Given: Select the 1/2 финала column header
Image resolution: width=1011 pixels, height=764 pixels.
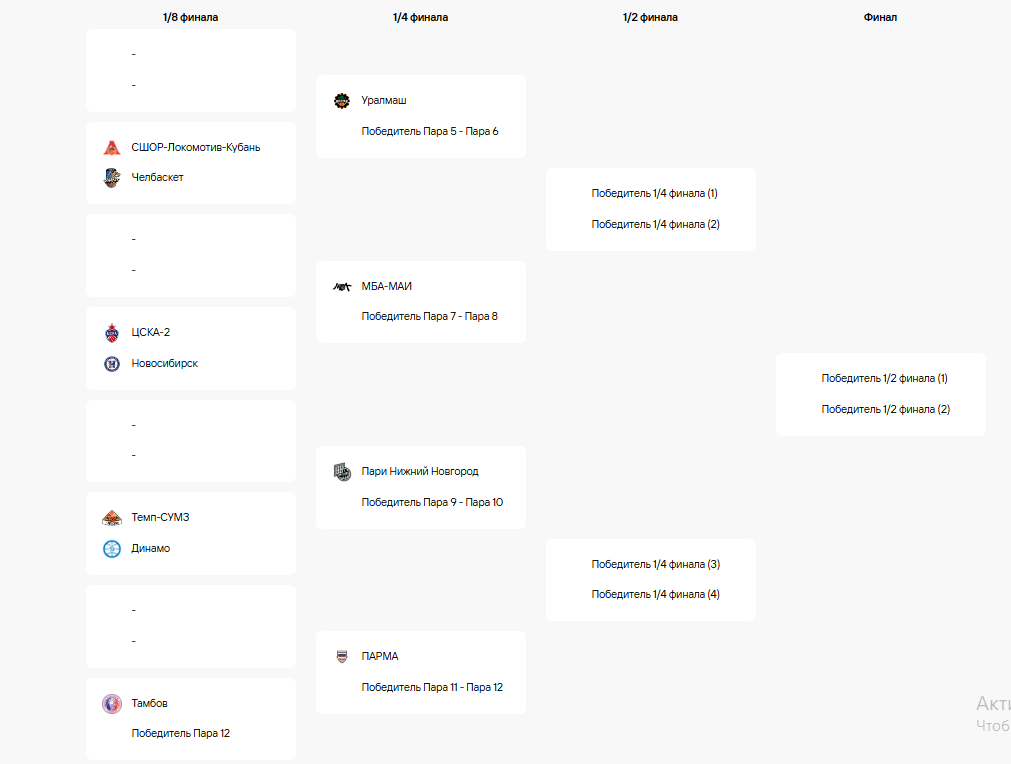Looking at the screenshot, I should click(650, 17).
